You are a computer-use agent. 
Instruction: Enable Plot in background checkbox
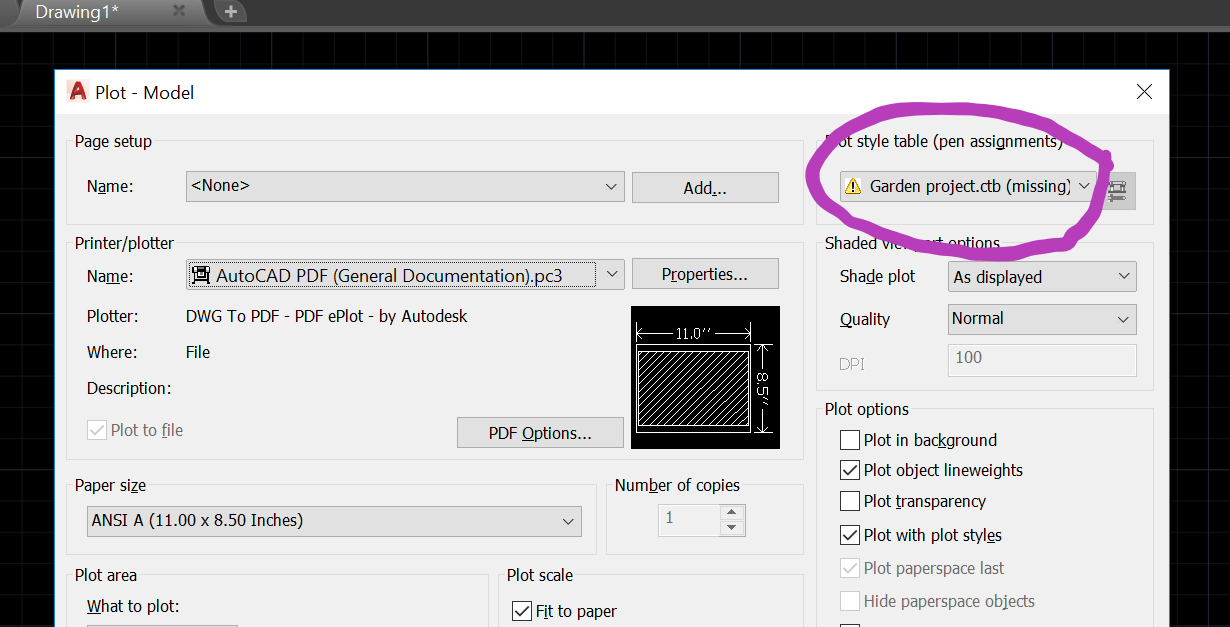(850, 440)
